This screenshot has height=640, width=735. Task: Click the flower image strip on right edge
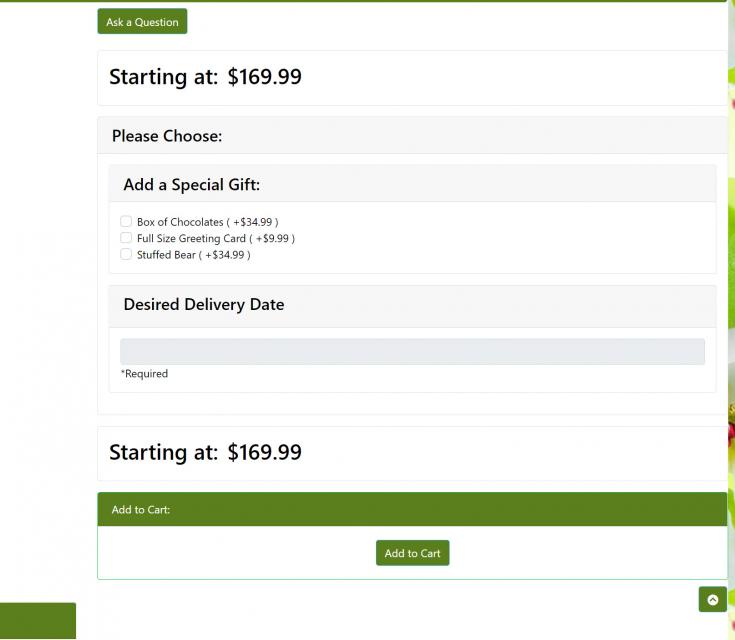pyautogui.click(x=730, y=320)
